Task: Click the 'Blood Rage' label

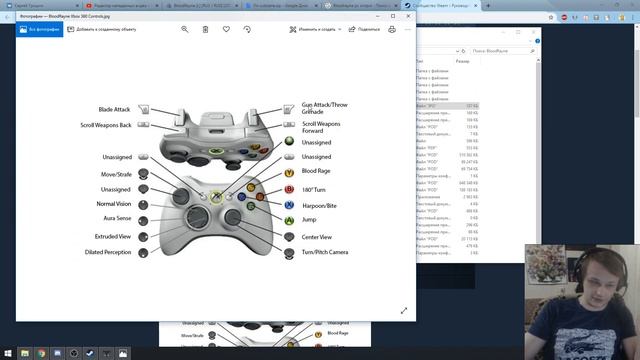Action: (316, 171)
